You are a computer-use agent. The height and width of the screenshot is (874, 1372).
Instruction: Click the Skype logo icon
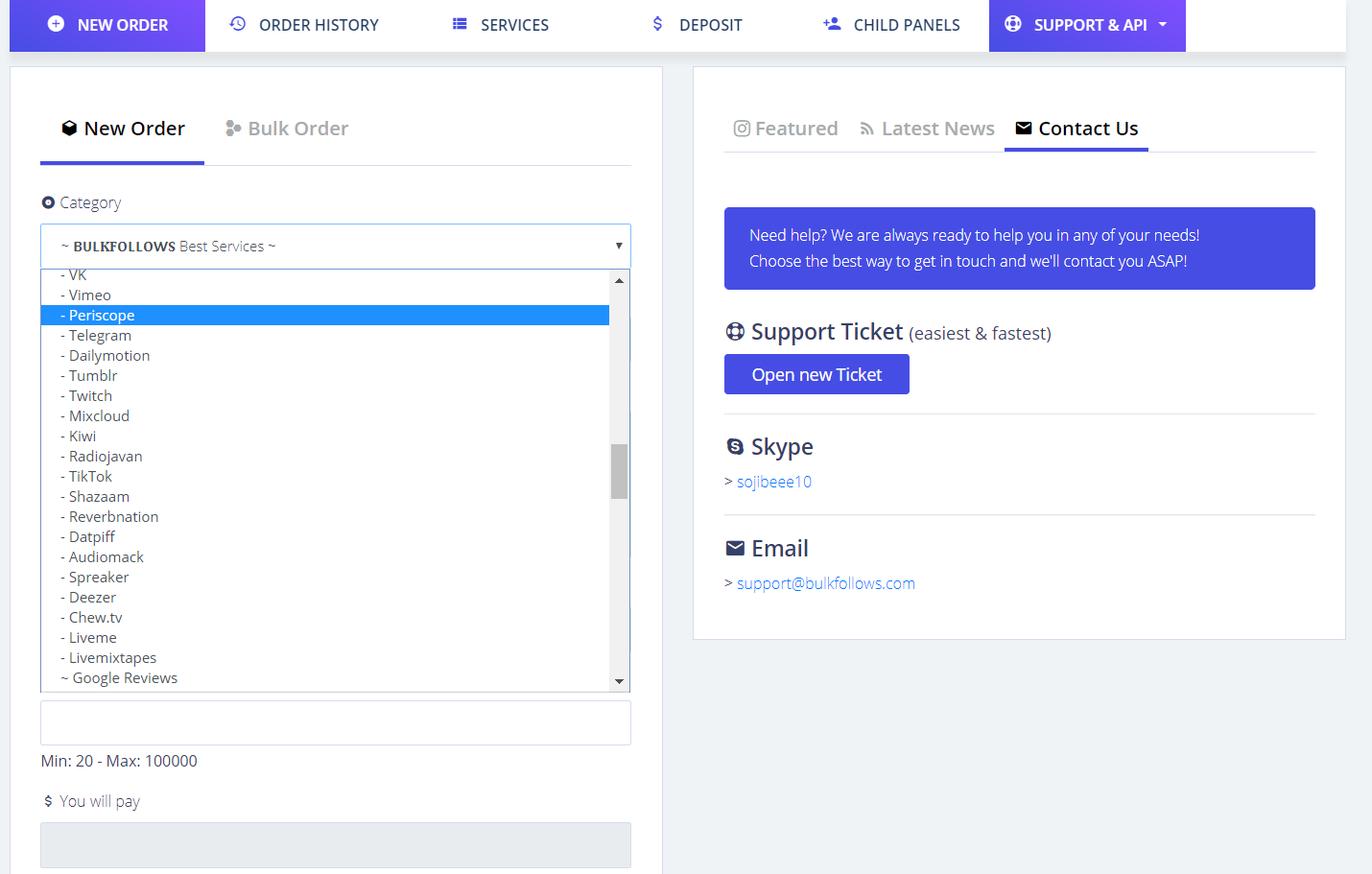click(735, 446)
